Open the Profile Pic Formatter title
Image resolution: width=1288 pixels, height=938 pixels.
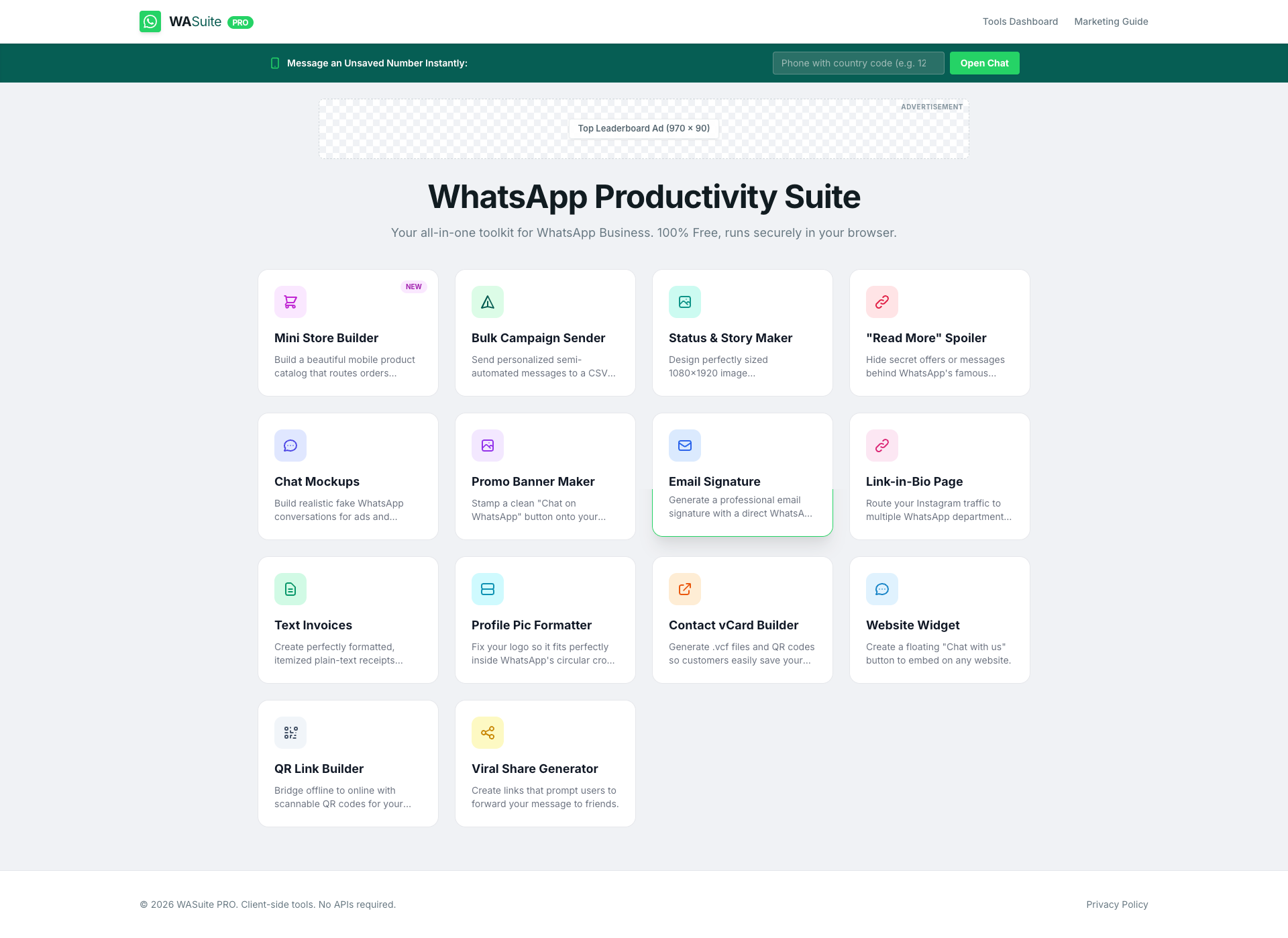coord(531,625)
